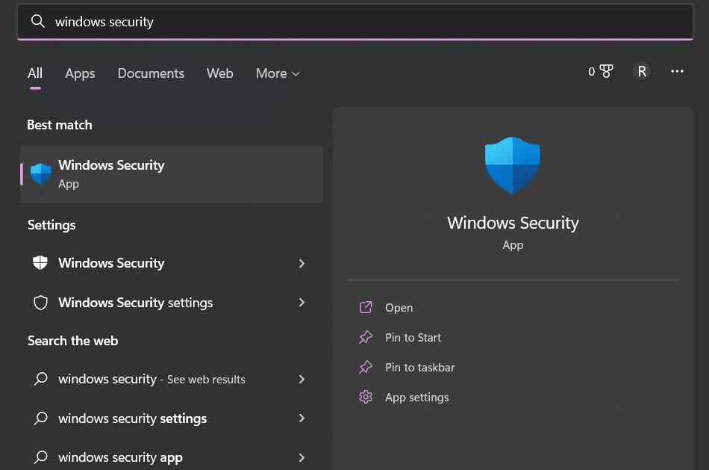Image resolution: width=709 pixels, height=470 pixels.
Task: Click search icon beside 'windows security settings' suggestion
Action: pyautogui.click(x=40, y=418)
